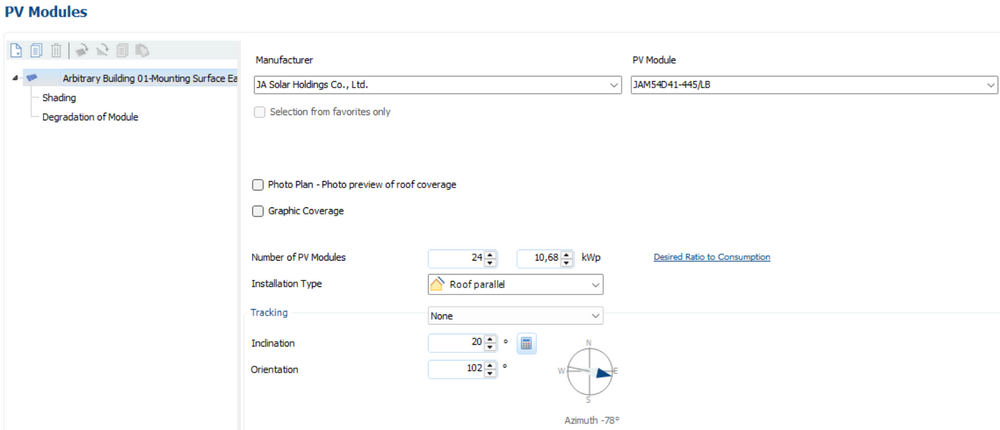The height and width of the screenshot is (430, 1000).
Task: Open Desired Ratio to Consumption link
Action: (x=711, y=257)
